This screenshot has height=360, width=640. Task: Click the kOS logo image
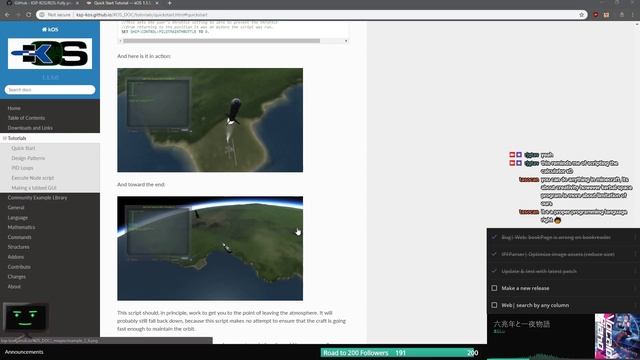coord(50,53)
